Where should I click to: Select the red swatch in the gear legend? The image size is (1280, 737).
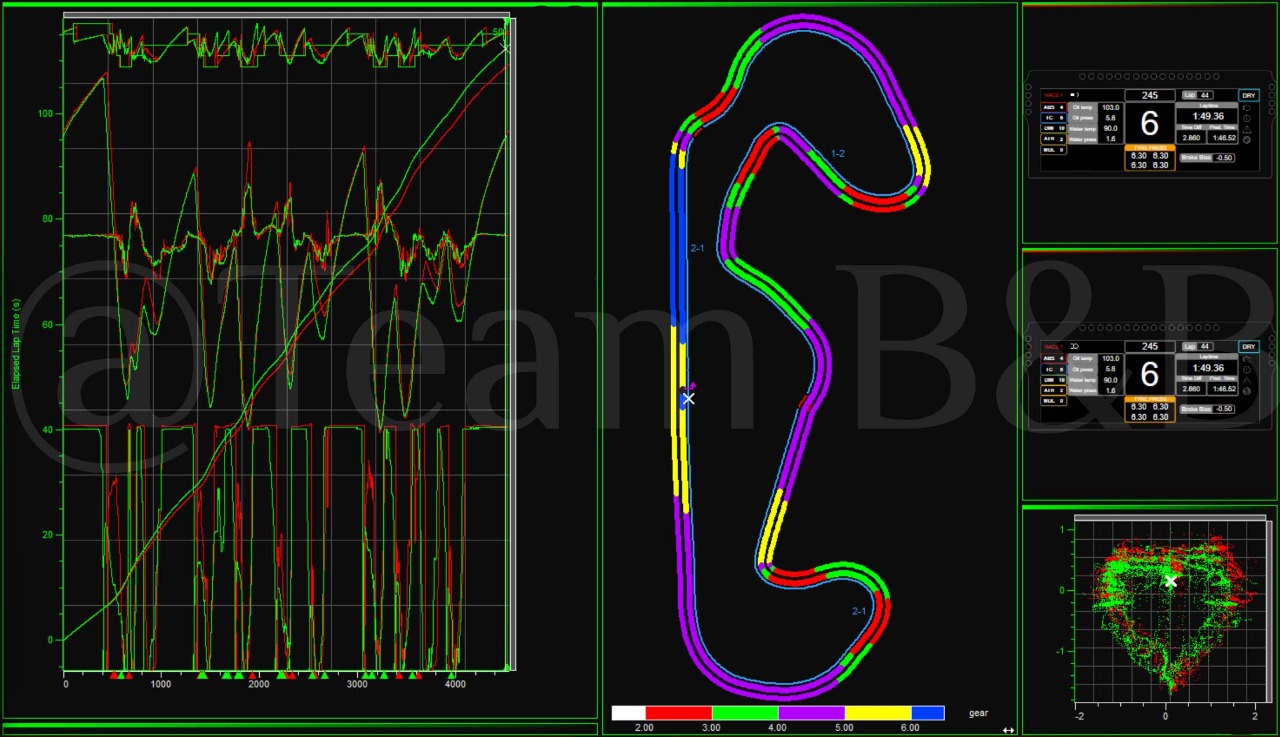pos(678,712)
